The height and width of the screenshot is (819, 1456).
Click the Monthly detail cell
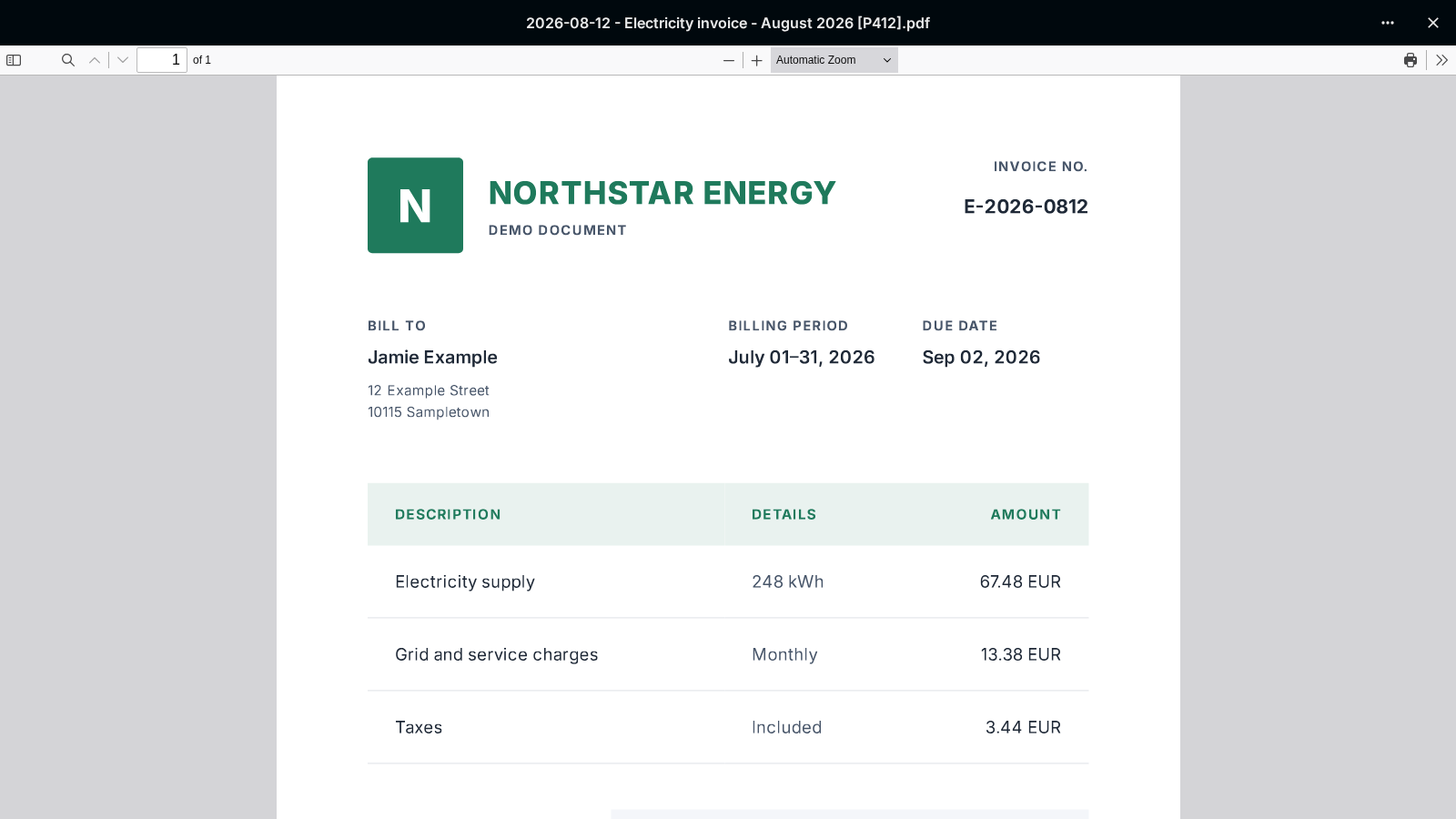784,655
